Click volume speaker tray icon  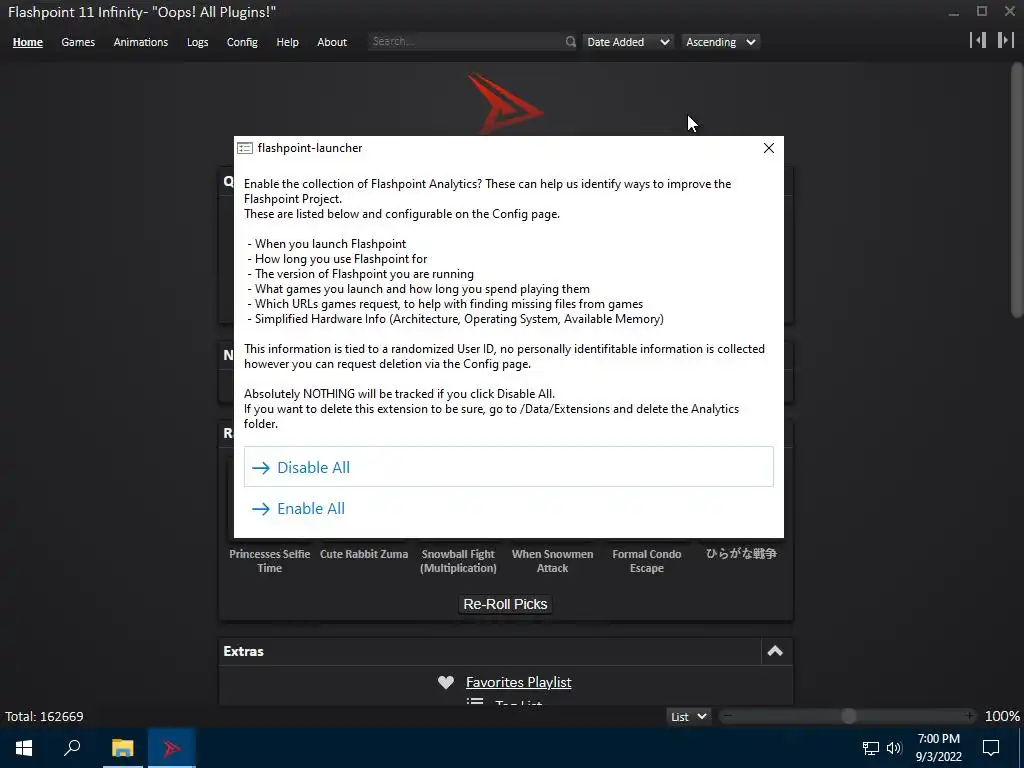(894, 748)
